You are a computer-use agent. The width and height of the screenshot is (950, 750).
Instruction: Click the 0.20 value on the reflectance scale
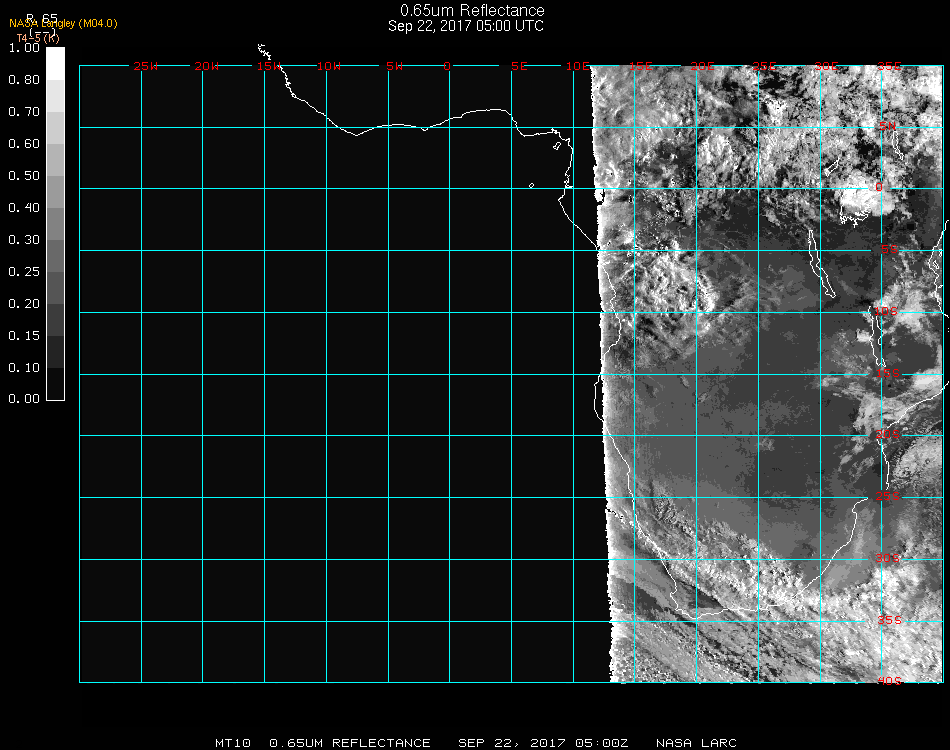coord(24,304)
